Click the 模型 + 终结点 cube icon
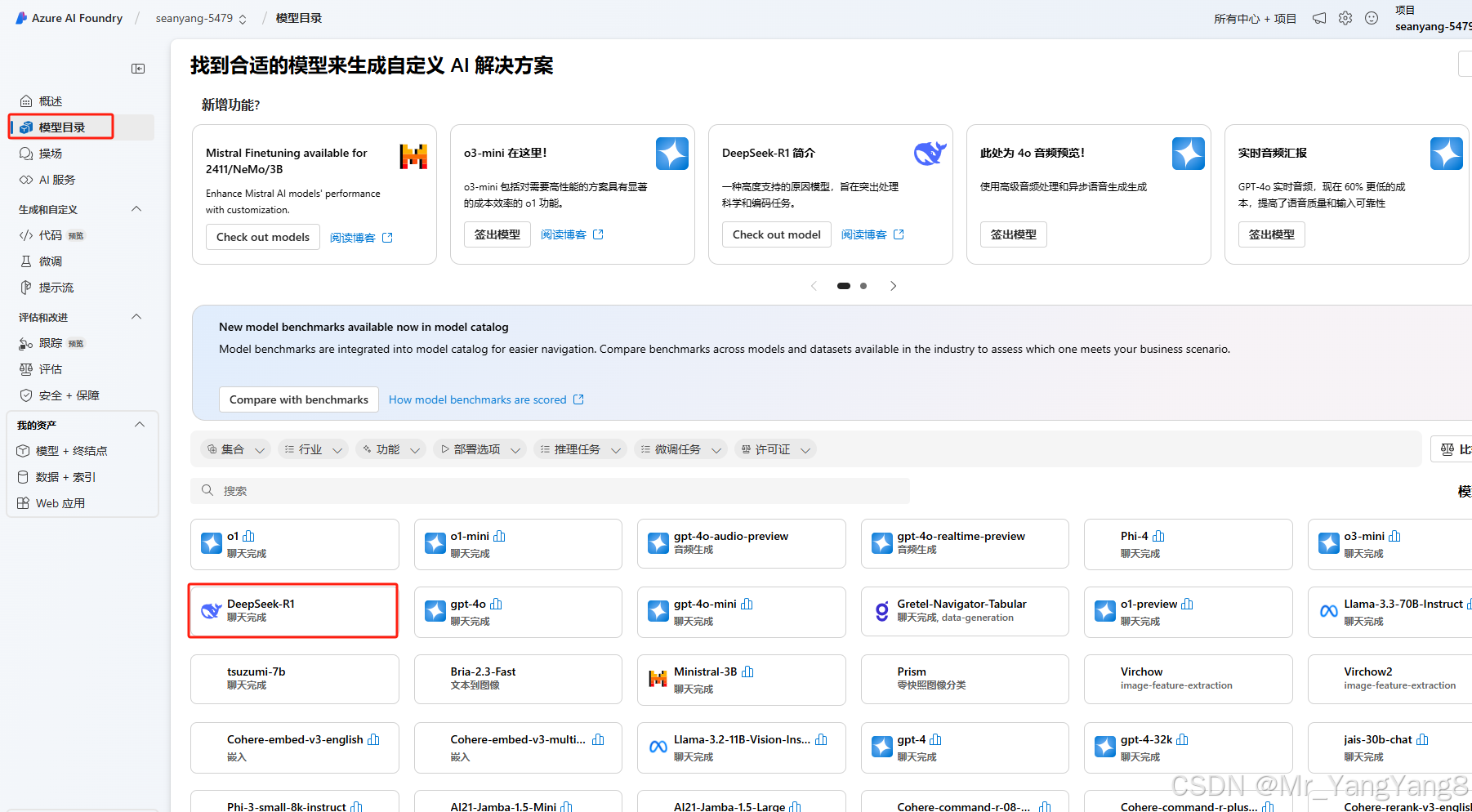This screenshot has height=812, width=1472. point(23,451)
